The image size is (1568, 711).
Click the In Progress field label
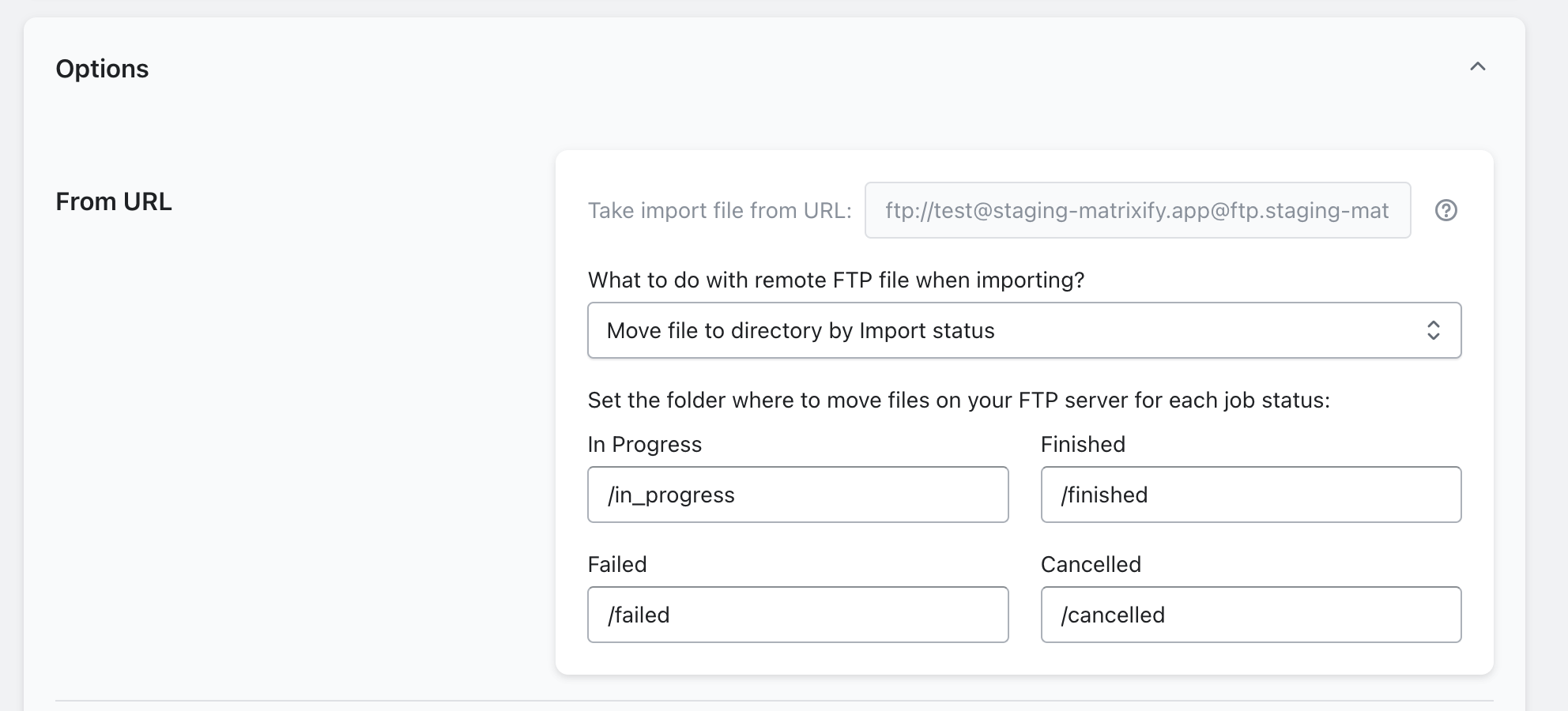[x=644, y=445]
